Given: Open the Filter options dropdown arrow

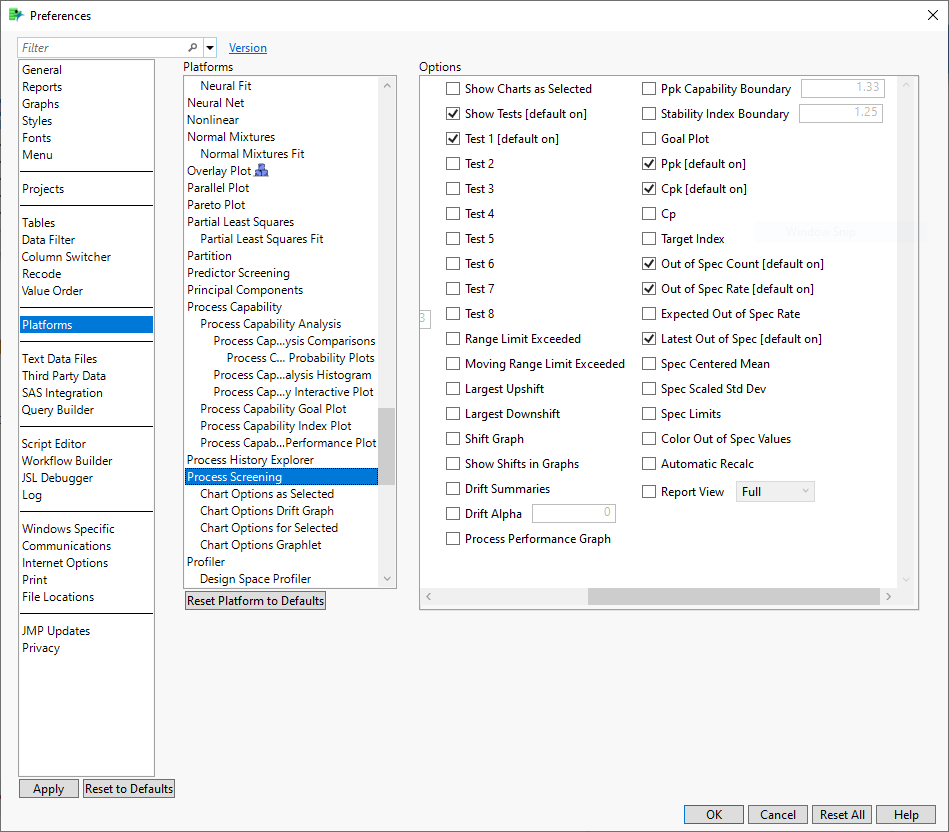Looking at the screenshot, I should [x=210, y=47].
